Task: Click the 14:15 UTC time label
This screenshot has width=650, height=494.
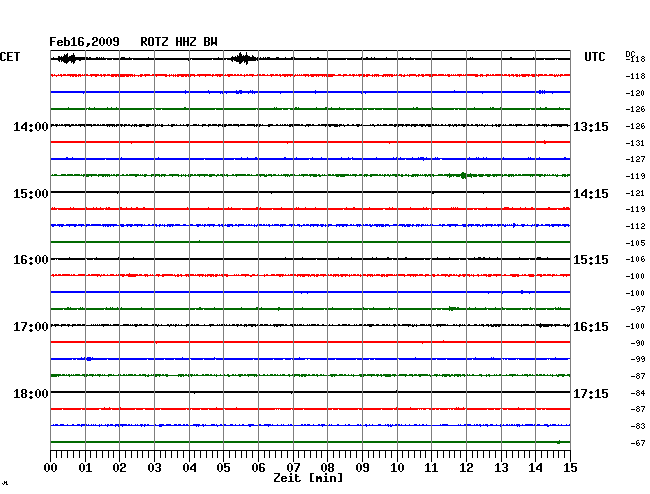Action: [x=591, y=194]
